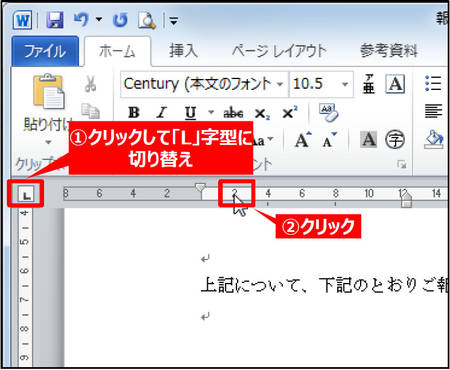
Task: Open the underline style dropdown arrow
Action: tap(211, 112)
